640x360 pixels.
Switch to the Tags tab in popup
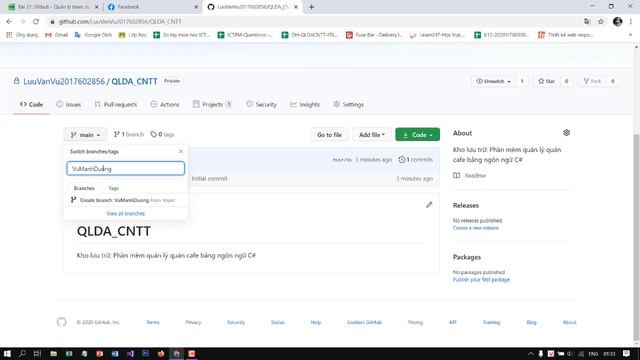[x=113, y=188]
